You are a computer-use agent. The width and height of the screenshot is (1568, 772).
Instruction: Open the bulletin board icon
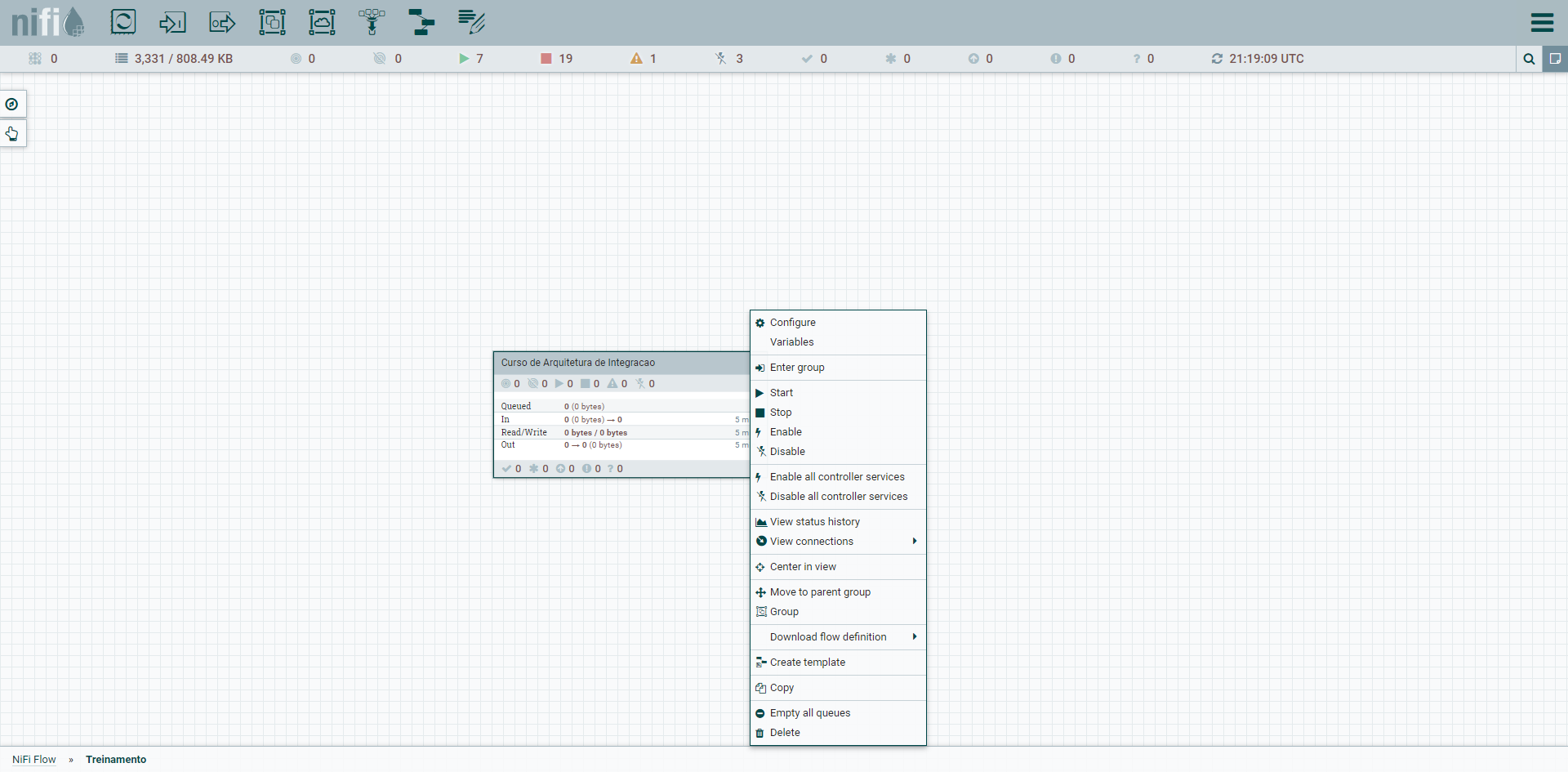[1555, 59]
